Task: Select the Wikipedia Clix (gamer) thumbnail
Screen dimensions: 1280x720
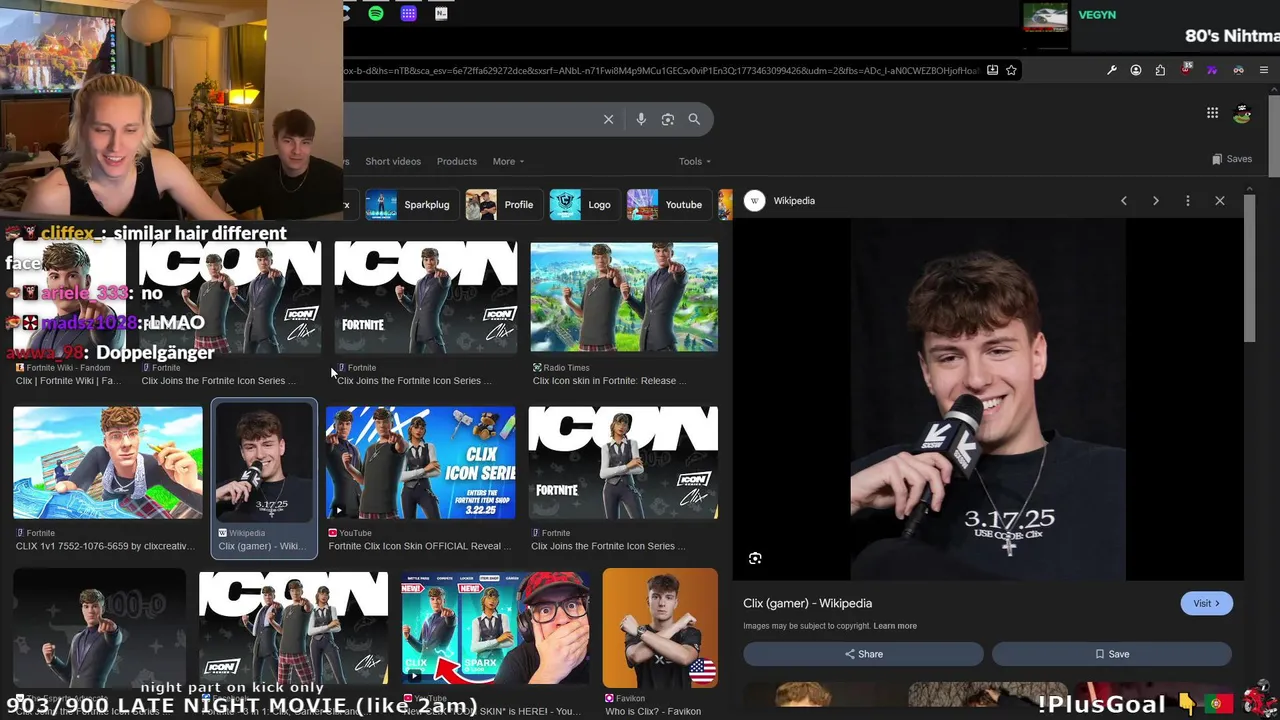Action: tap(264, 463)
